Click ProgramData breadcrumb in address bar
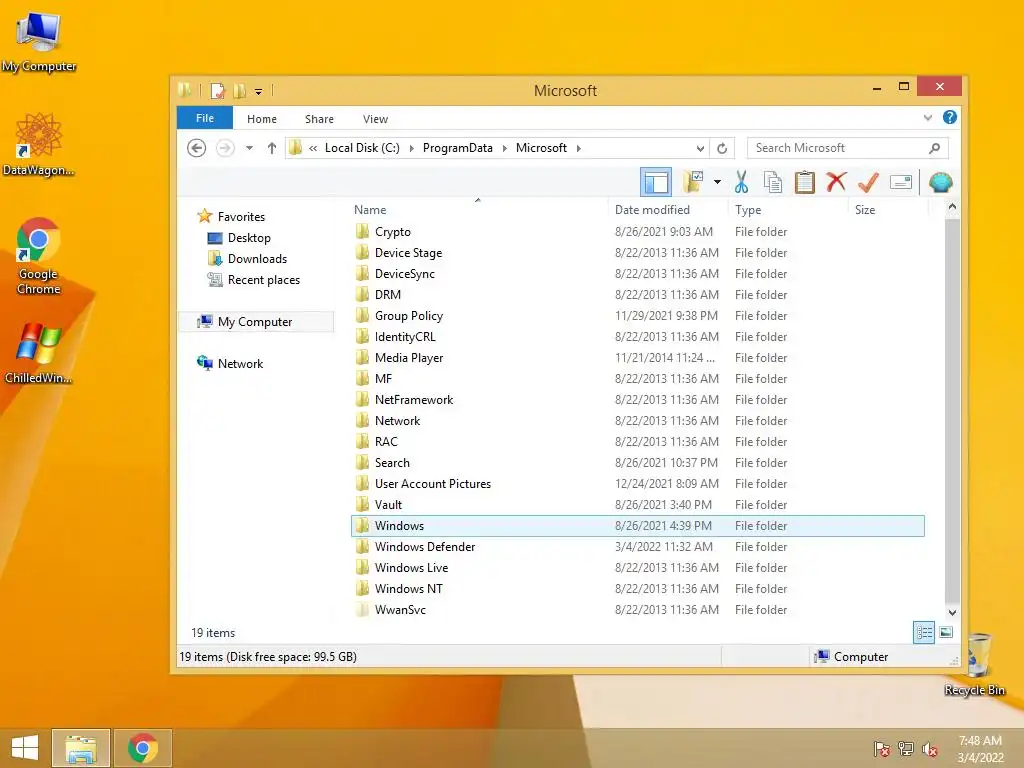This screenshot has height=768, width=1024. (x=457, y=148)
